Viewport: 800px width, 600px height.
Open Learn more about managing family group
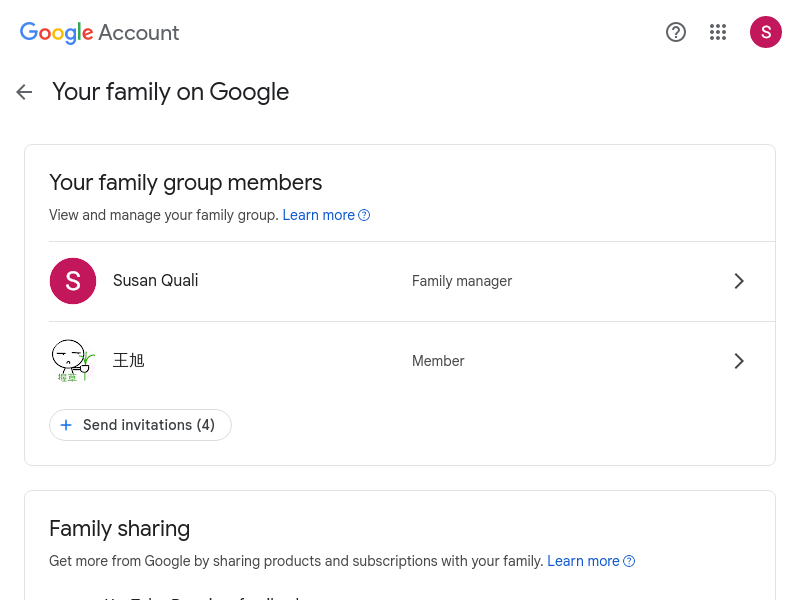318,215
